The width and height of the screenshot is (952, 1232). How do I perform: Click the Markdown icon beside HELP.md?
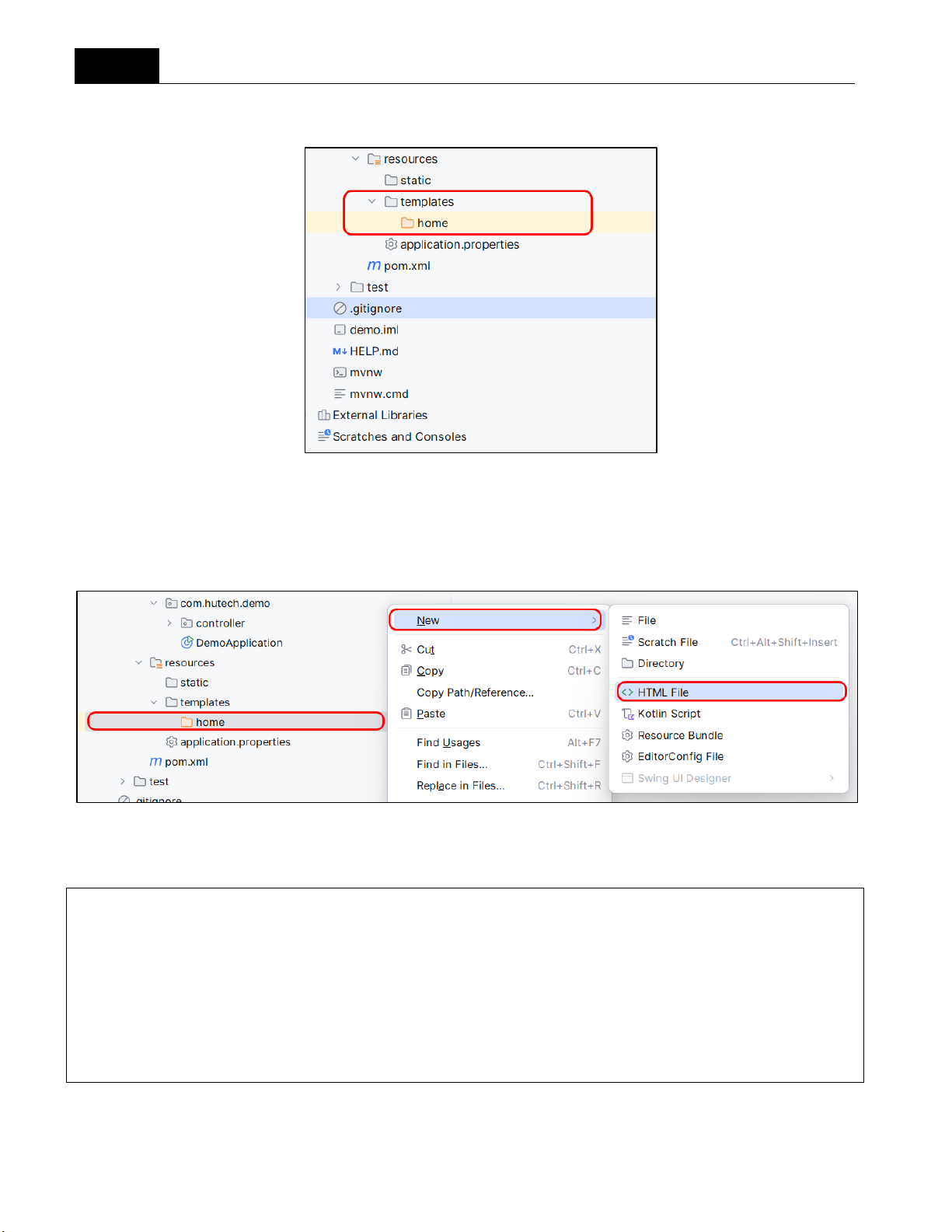click(340, 351)
